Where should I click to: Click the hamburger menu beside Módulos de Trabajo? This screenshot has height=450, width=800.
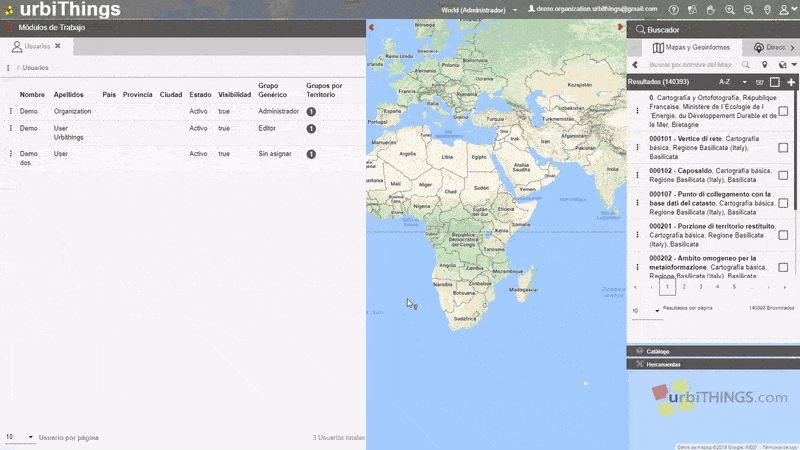click(x=9, y=28)
